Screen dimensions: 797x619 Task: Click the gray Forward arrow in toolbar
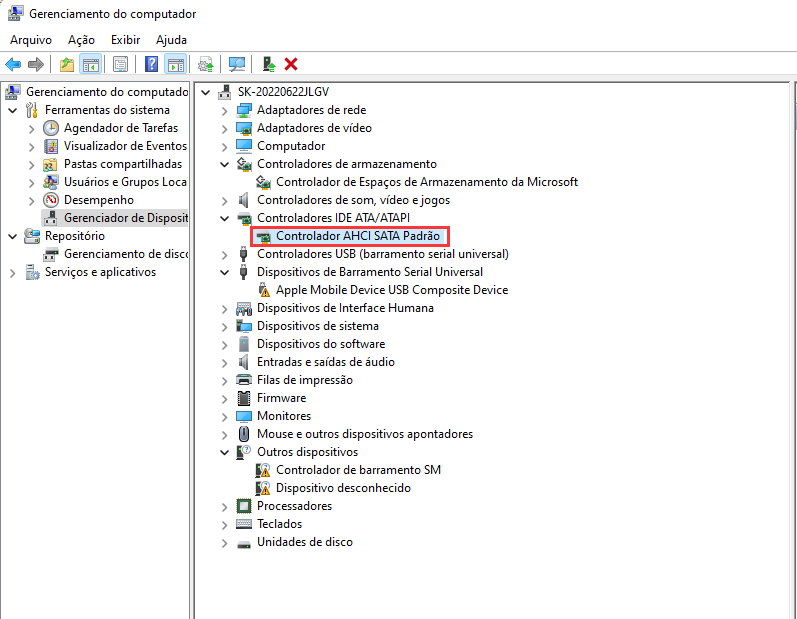pos(36,65)
